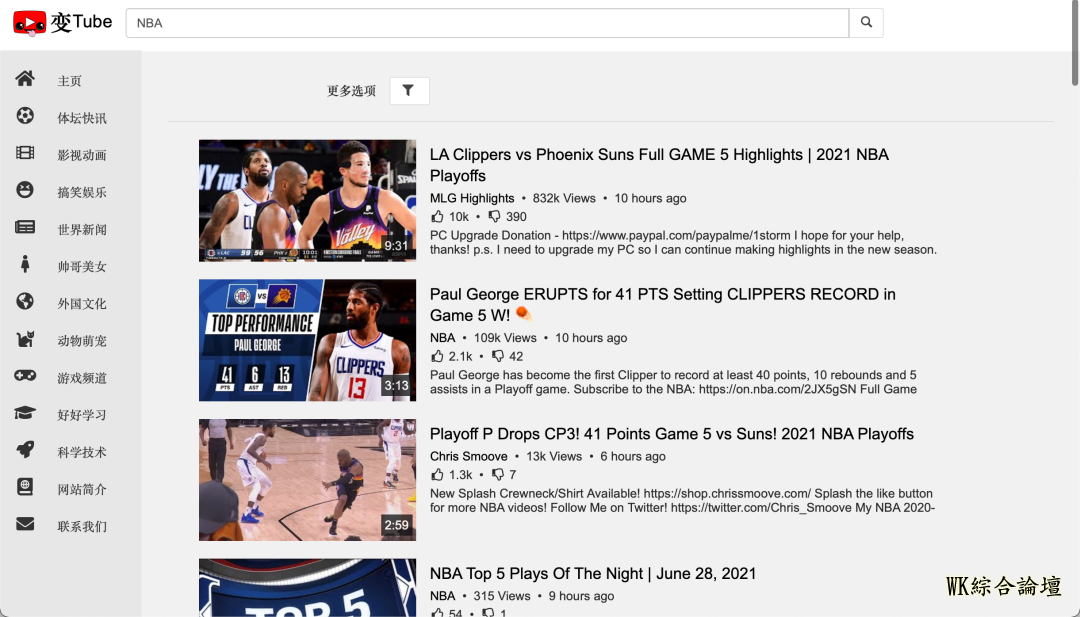The height and width of the screenshot is (617, 1080).
Task: Click the 315 Views text
Action: pyautogui.click(x=501, y=596)
